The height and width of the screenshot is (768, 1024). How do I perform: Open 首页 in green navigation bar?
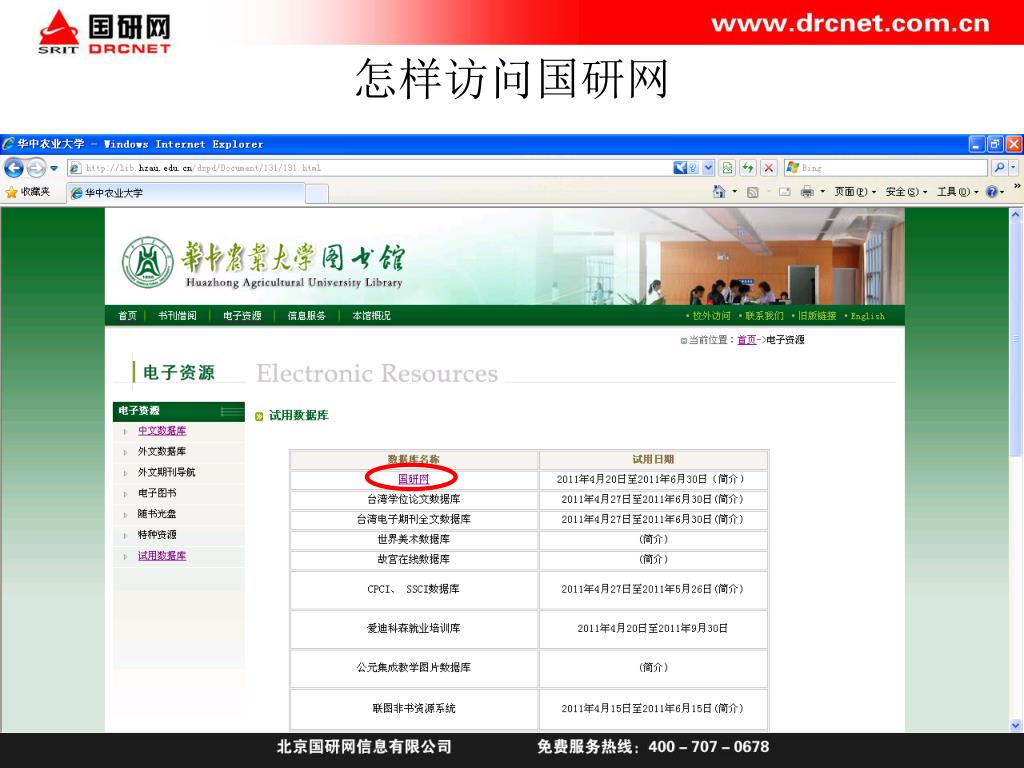pyautogui.click(x=127, y=316)
